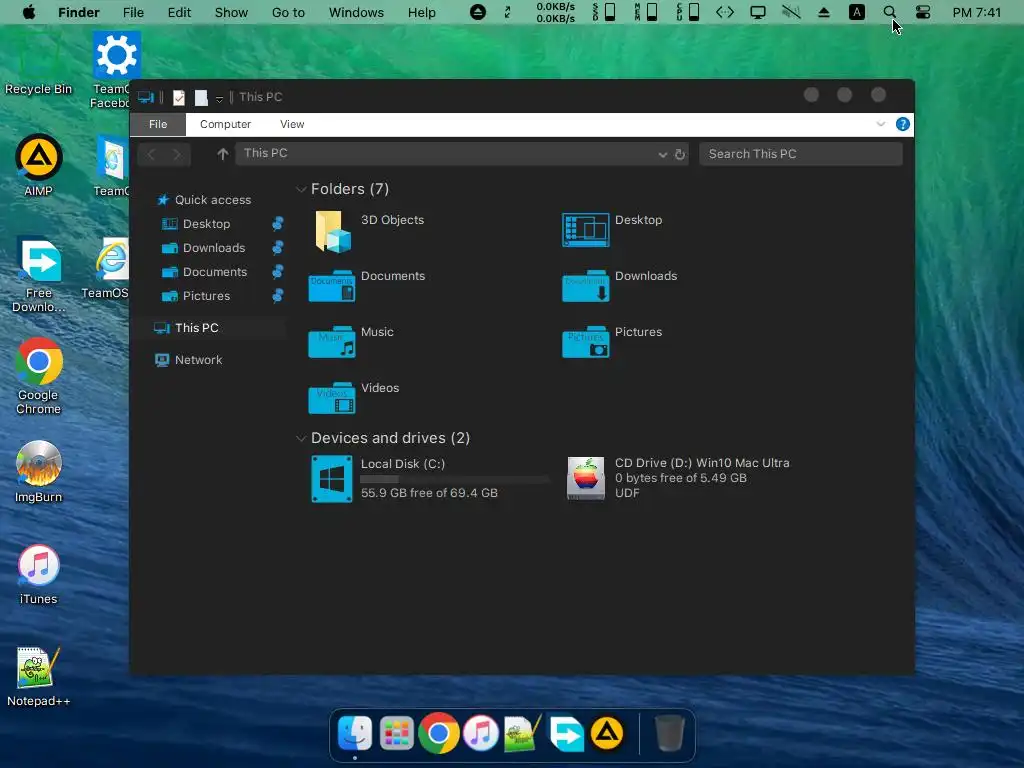Select iTunes desktop shortcut
Viewport: 1024px width, 768px height.
(39, 574)
